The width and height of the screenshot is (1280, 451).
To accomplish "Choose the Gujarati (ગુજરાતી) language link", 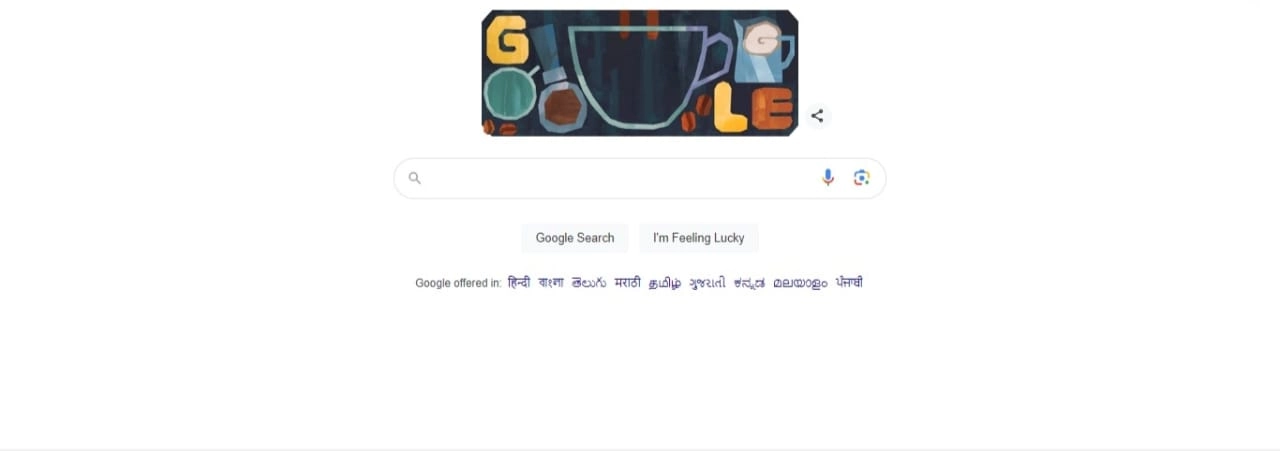I will click(708, 283).
